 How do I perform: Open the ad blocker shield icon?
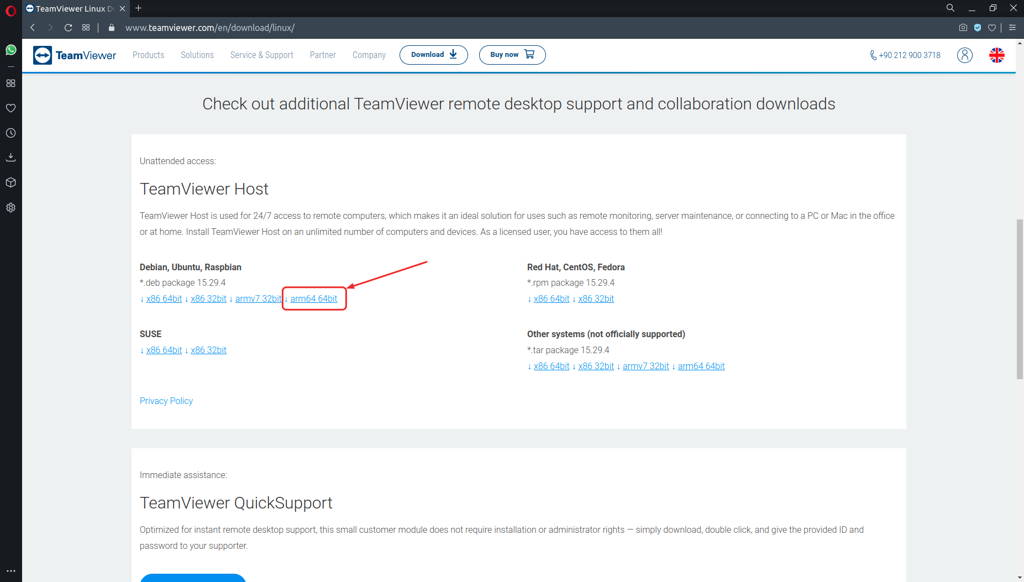978,27
